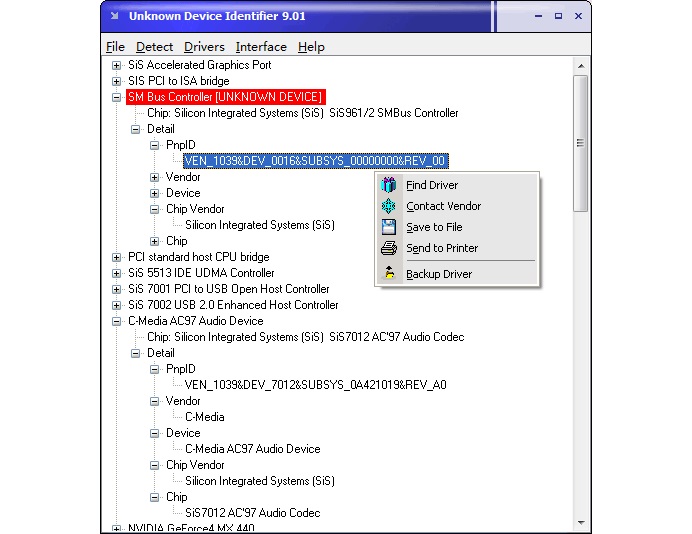Collapse Detail under C-Media AC97 chip line
The image size is (692, 534).
coord(135,353)
